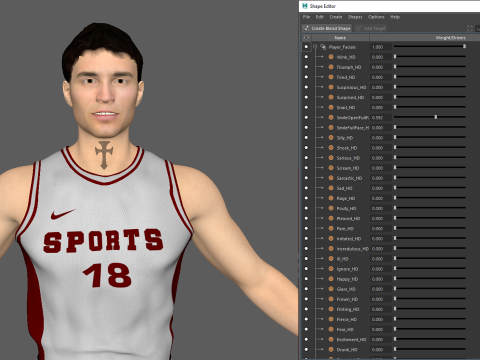Toggle visibility dot for SmileOpenFullFace row
480x360 pixels.
click(306, 117)
